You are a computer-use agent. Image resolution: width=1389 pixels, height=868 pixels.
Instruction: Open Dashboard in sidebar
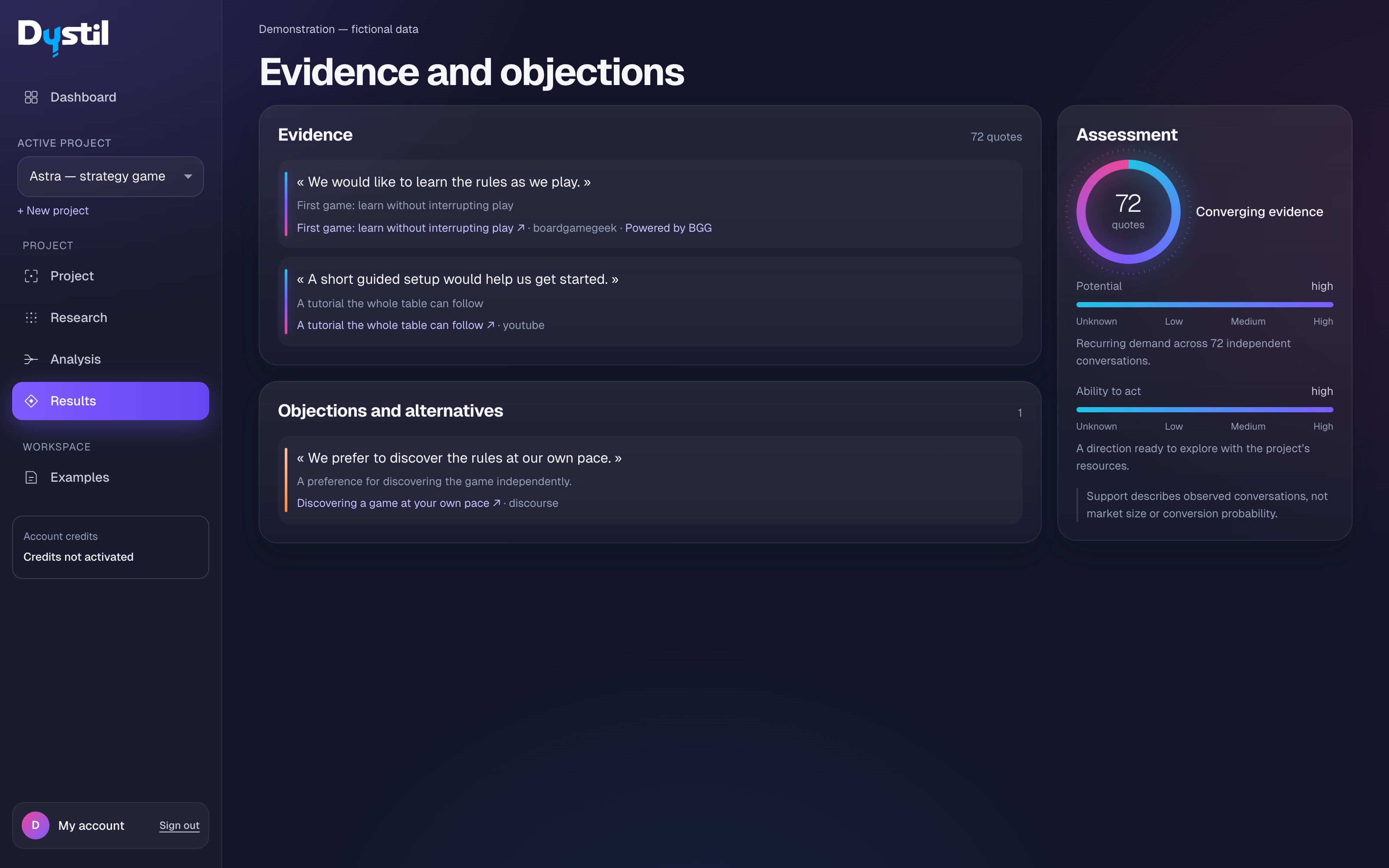point(110,97)
